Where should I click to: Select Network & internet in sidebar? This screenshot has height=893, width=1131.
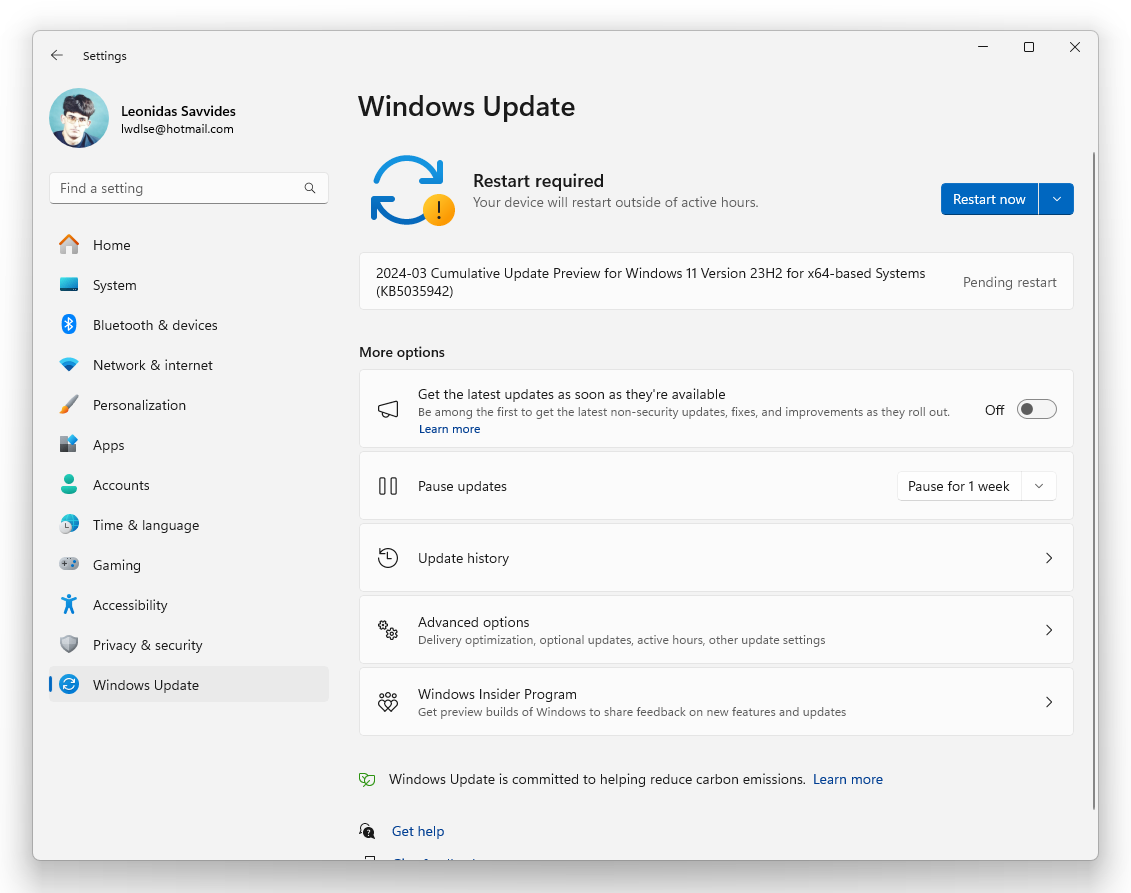click(x=189, y=365)
